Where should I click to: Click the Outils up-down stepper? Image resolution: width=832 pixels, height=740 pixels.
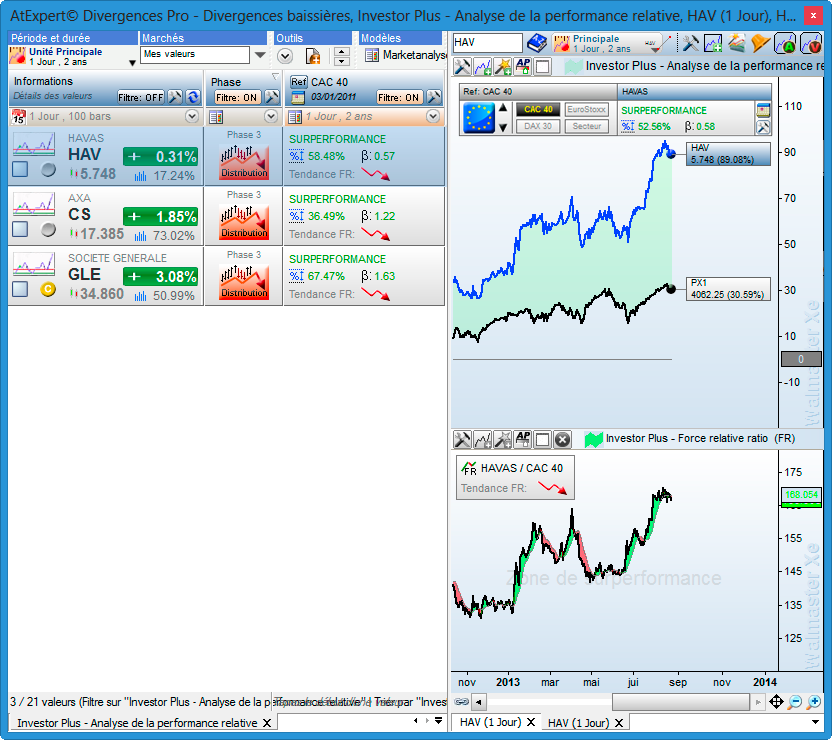click(x=341, y=56)
